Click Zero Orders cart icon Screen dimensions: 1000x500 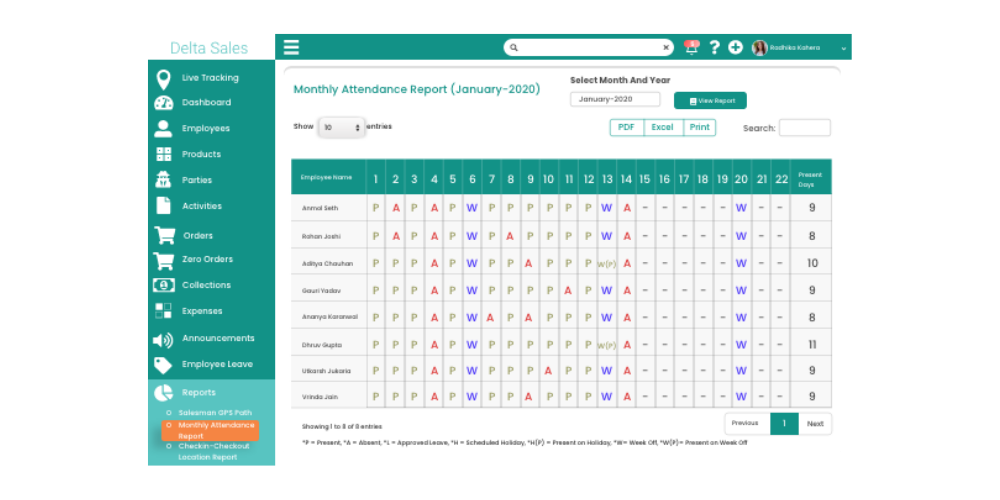pos(163,260)
